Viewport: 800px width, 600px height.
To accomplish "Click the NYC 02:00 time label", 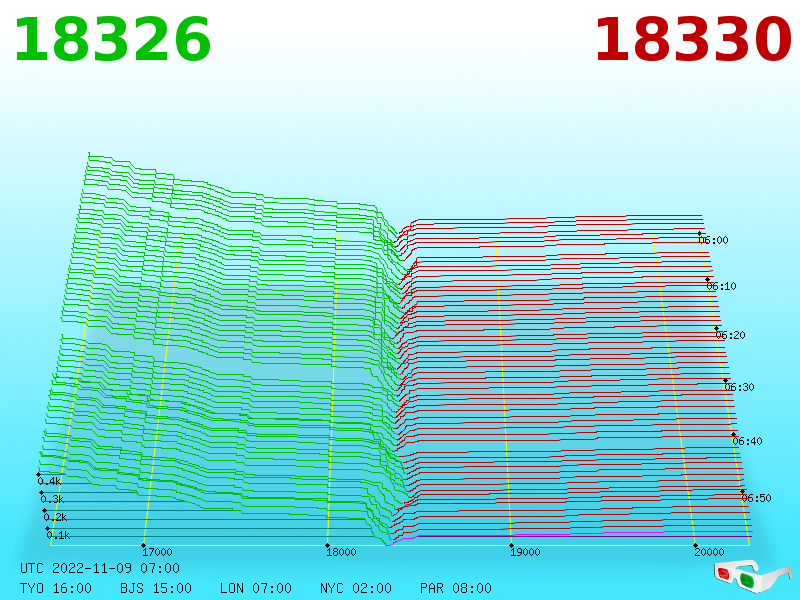I will point(356,588).
